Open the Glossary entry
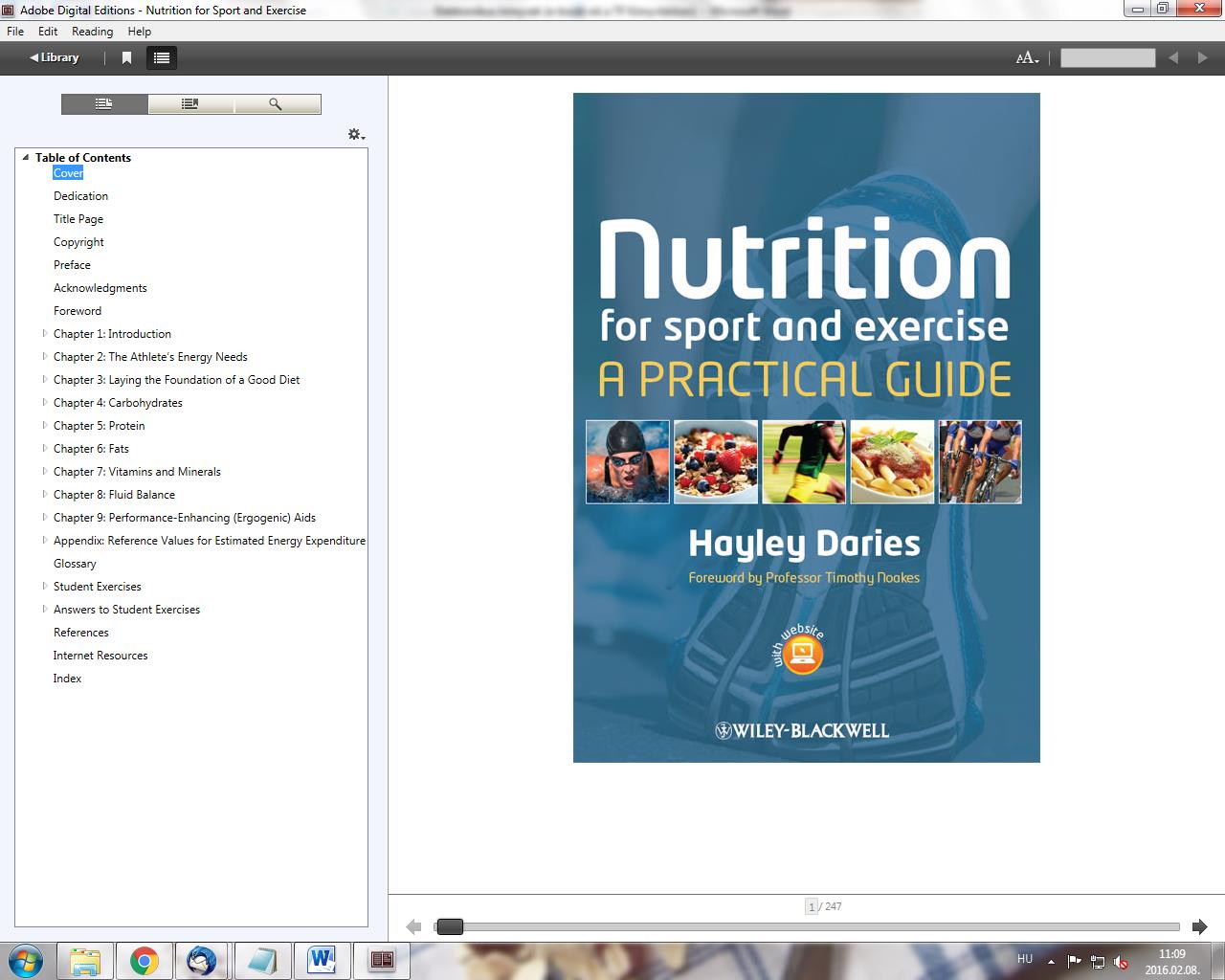 point(75,564)
